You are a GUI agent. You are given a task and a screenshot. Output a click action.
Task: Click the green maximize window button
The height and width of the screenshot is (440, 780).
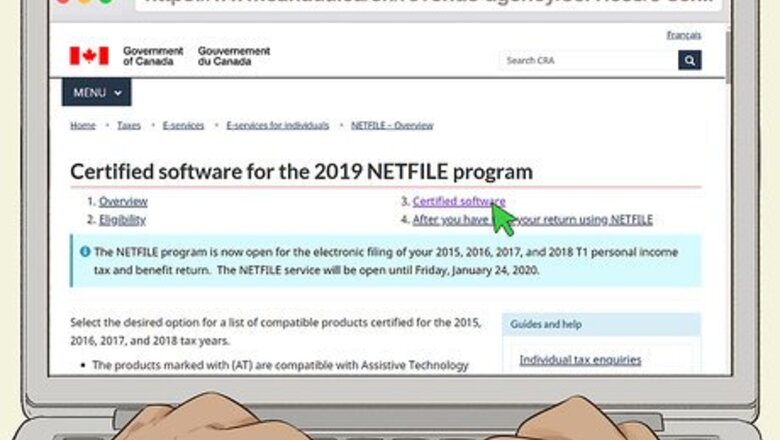click(103, 3)
